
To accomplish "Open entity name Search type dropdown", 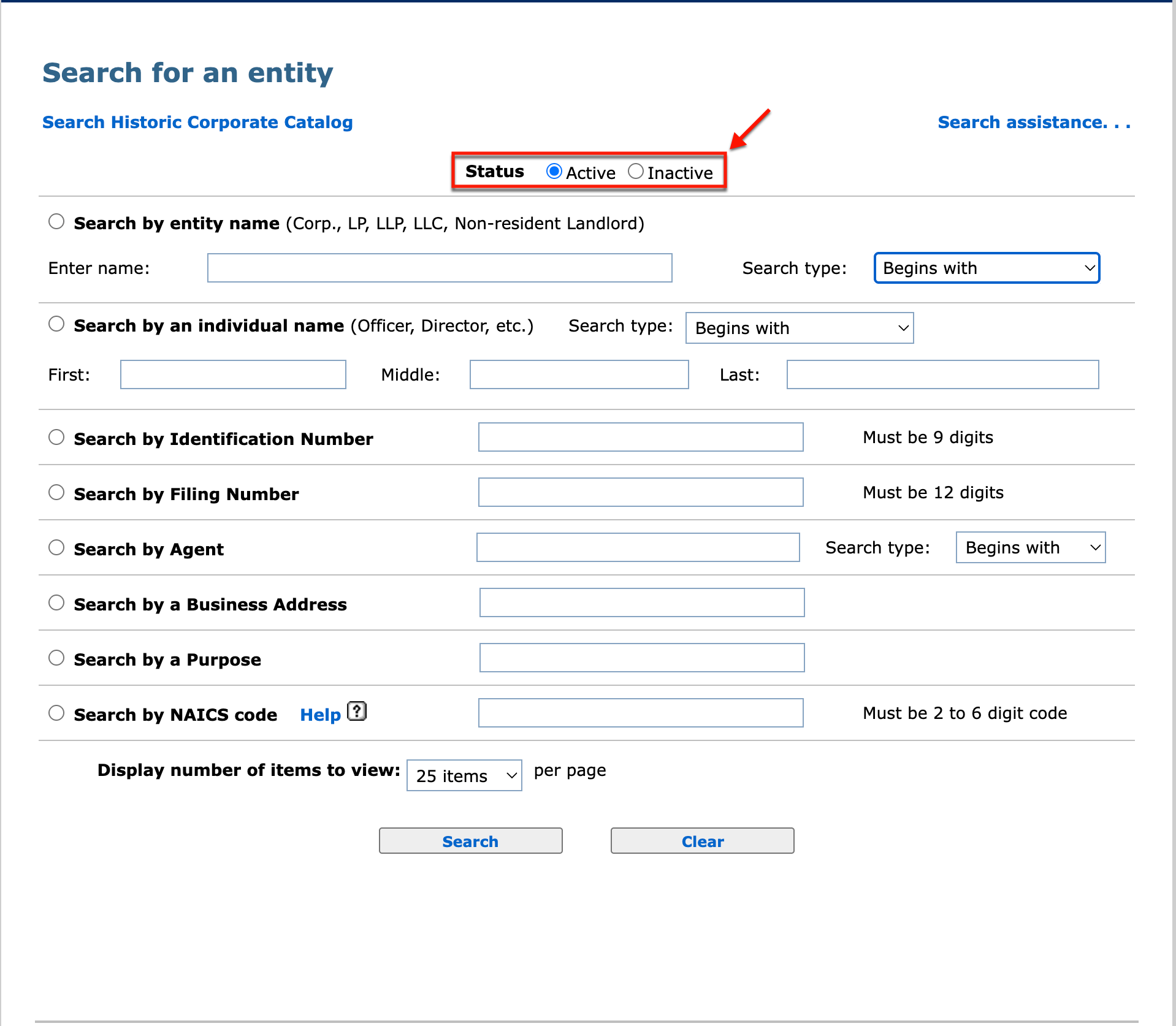I will coord(987,268).
